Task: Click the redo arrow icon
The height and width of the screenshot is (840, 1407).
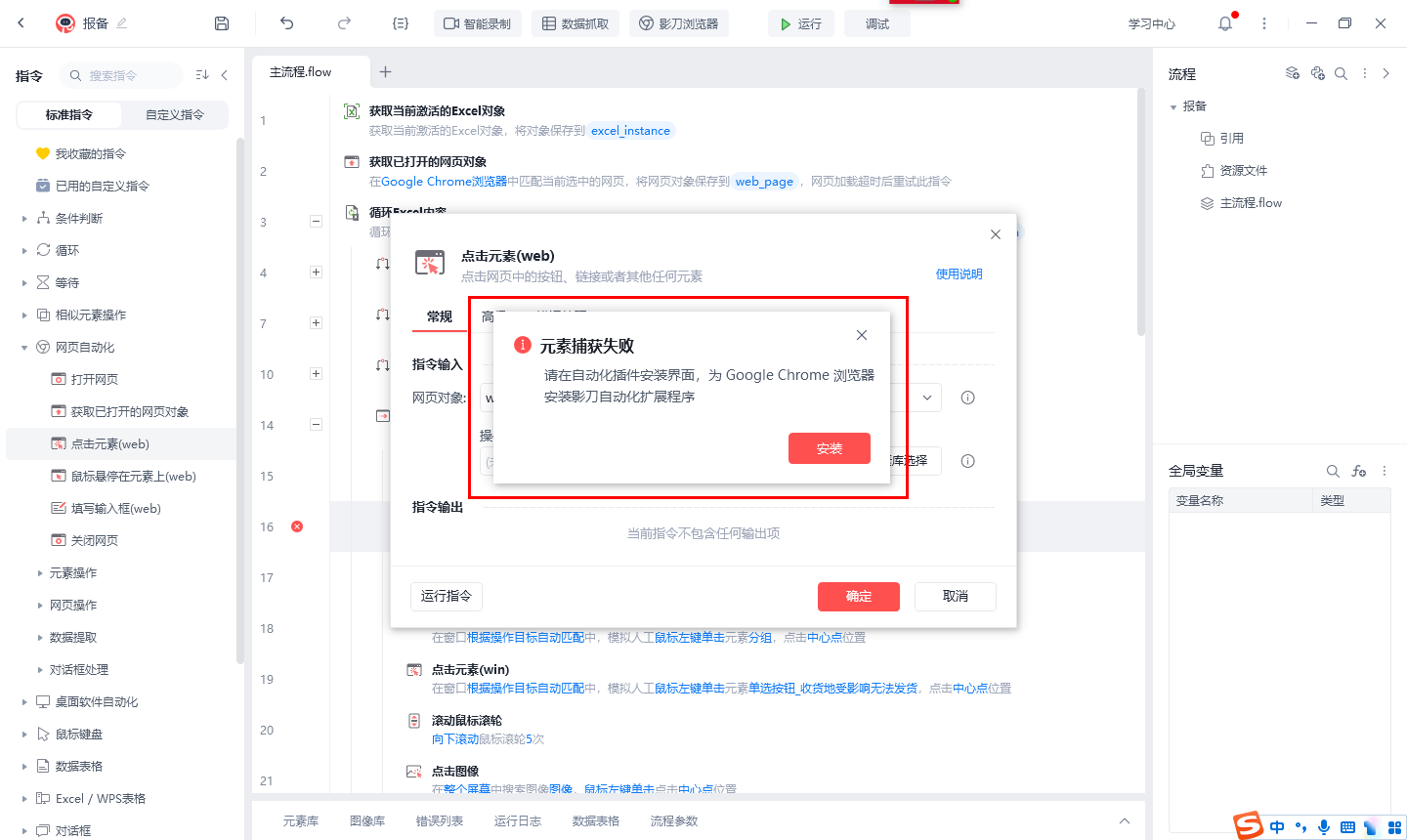Action: coord(344,23)
